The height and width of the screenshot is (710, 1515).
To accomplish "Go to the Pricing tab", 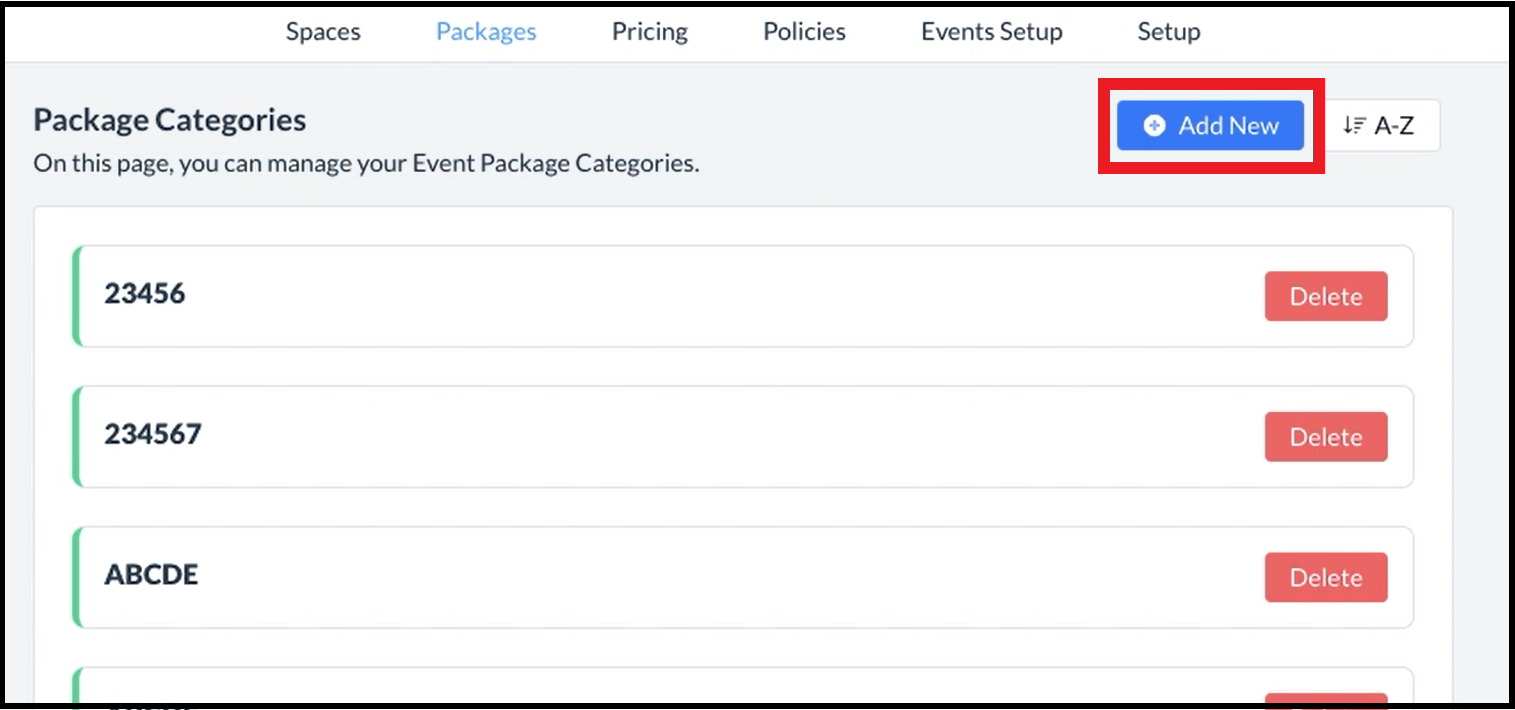I will click(x=650, y=32).
